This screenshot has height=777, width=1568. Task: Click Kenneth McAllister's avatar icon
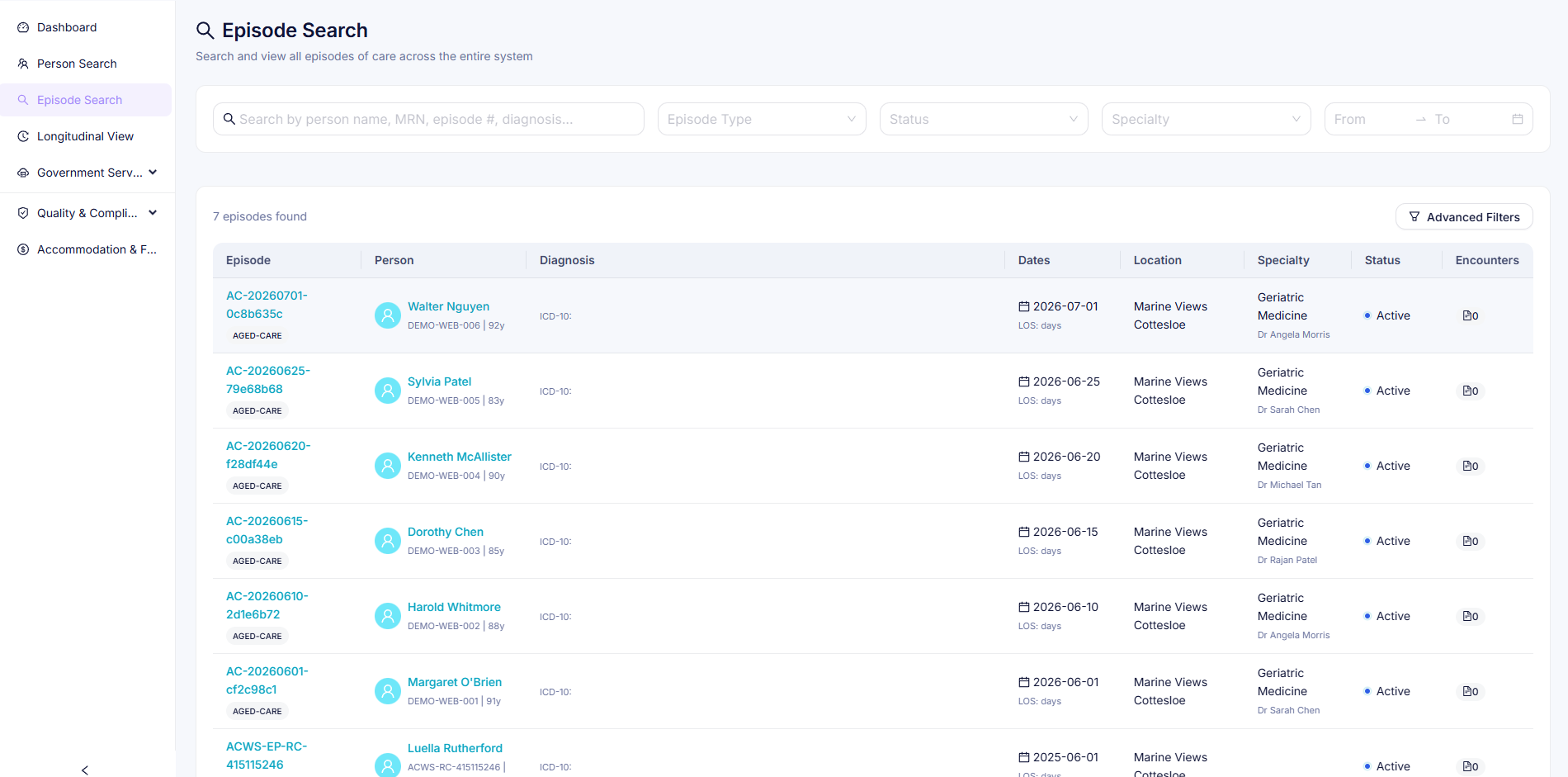pyautogui.click(x=388, y=466)
